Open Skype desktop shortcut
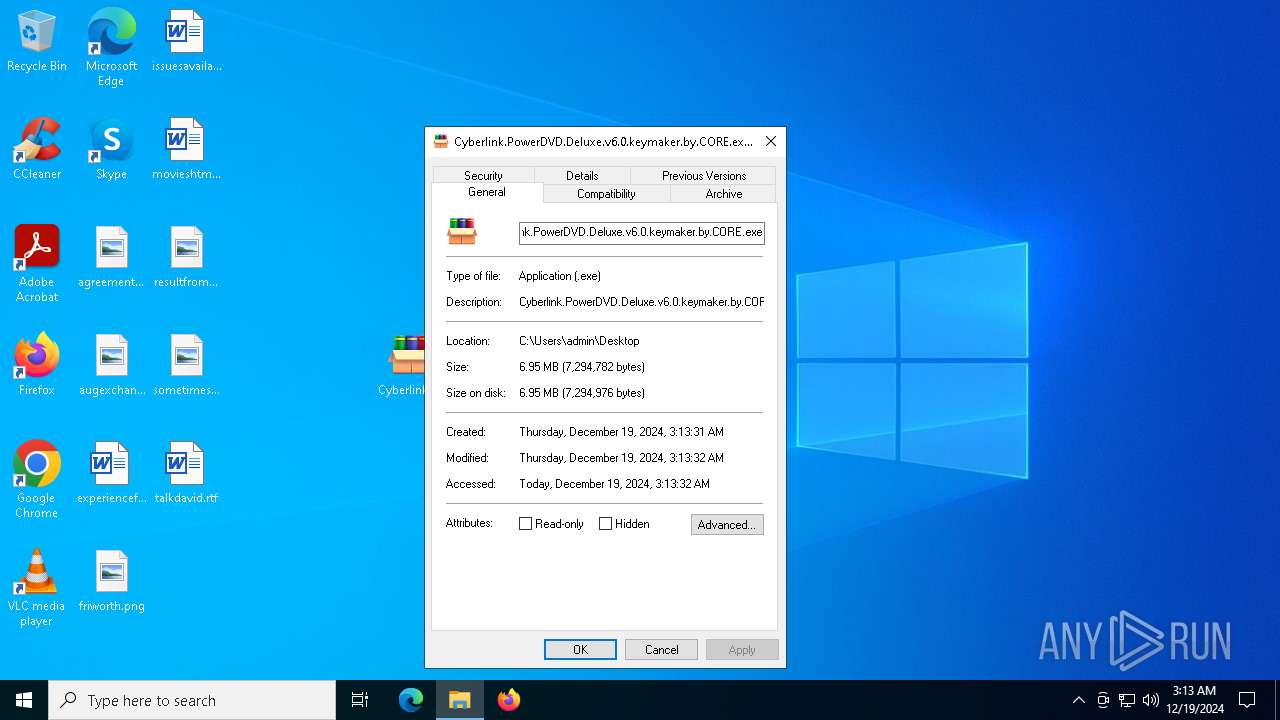Image resolution: width=1280 pixels, height=720 pixels. 111,150
